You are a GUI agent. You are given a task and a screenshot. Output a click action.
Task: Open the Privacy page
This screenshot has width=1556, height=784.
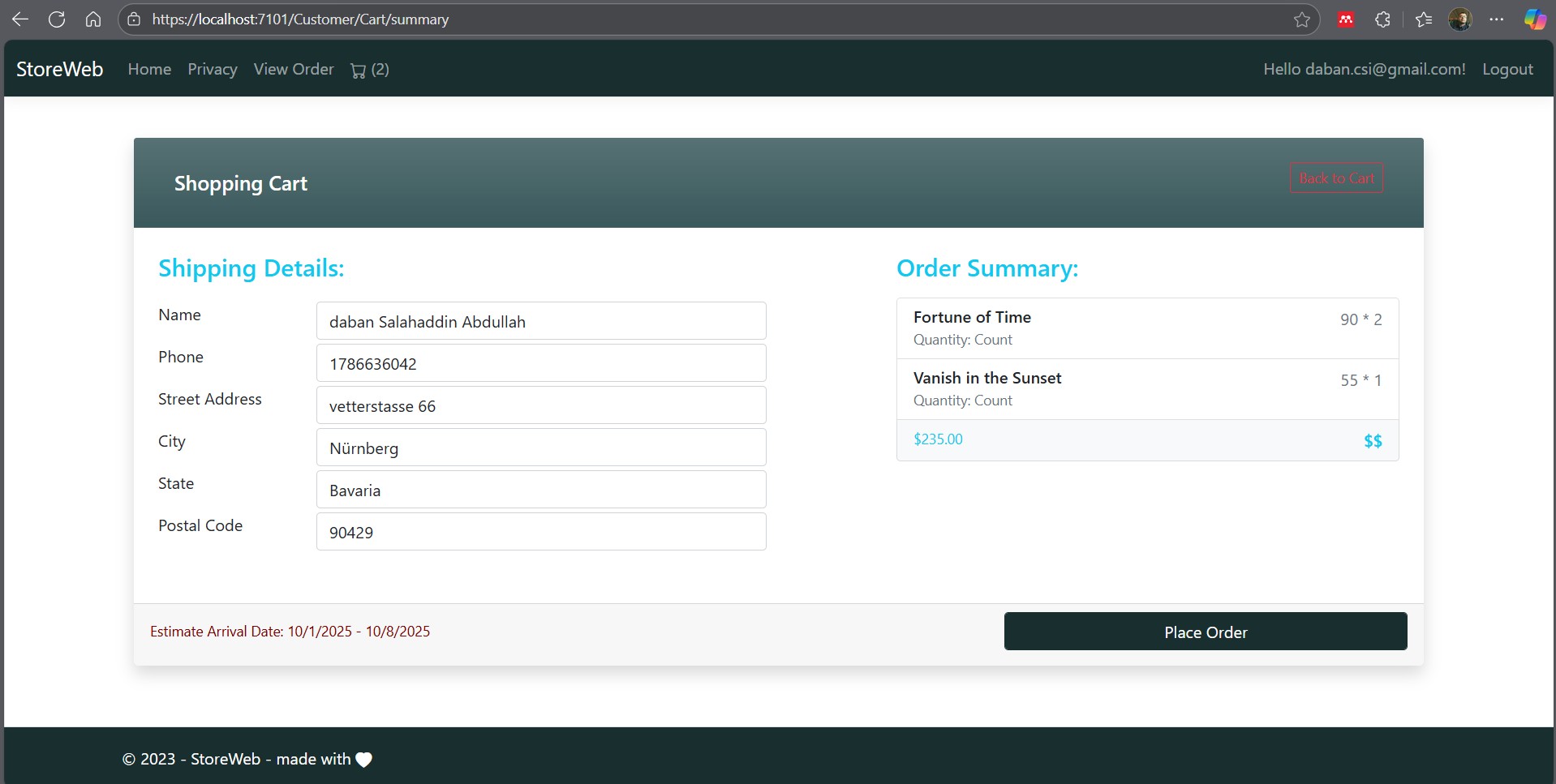tap(213, 70)
